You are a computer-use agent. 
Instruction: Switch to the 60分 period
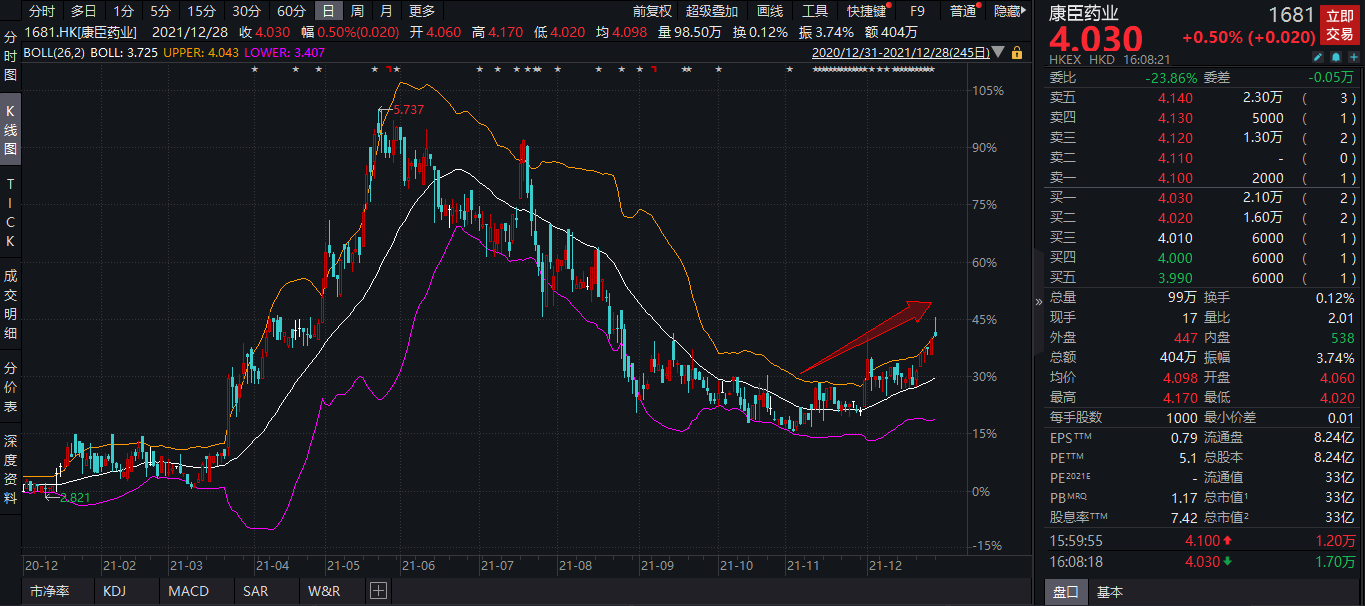[291, 11]
